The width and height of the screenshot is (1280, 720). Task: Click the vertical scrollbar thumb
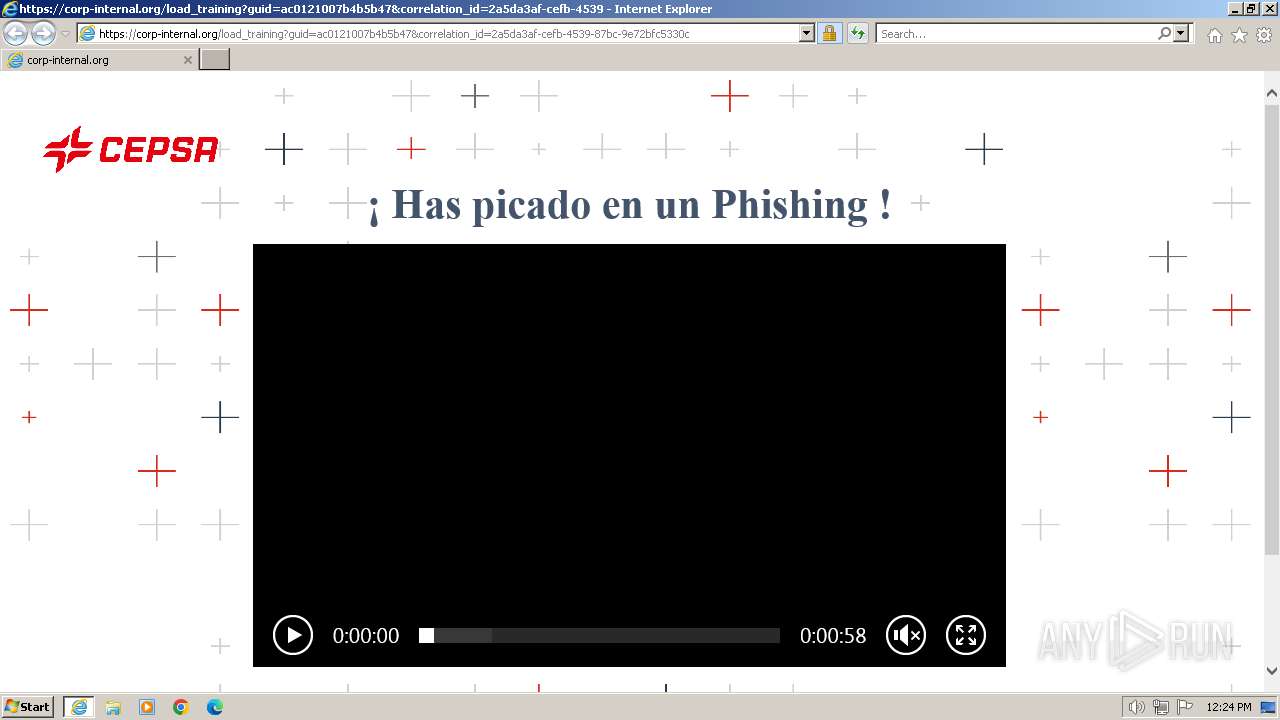pyautogui.click(x=1272, y=331)
